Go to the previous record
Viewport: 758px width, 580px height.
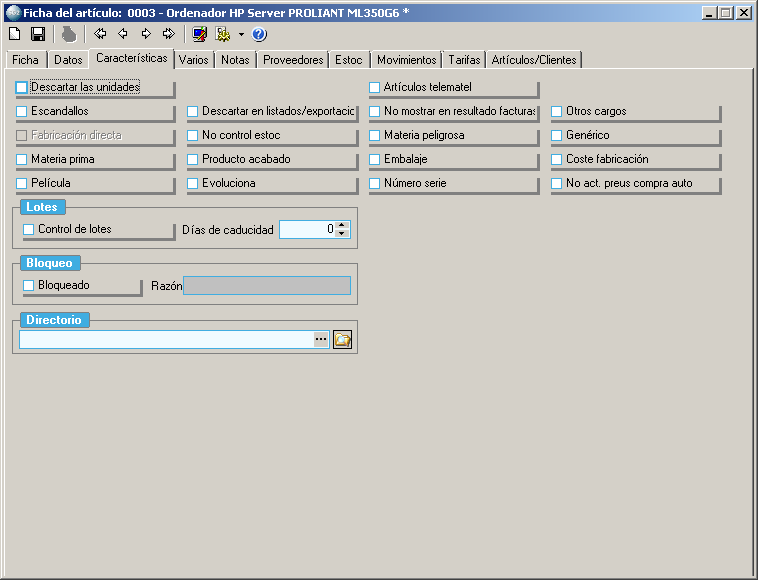click(123, 34)
